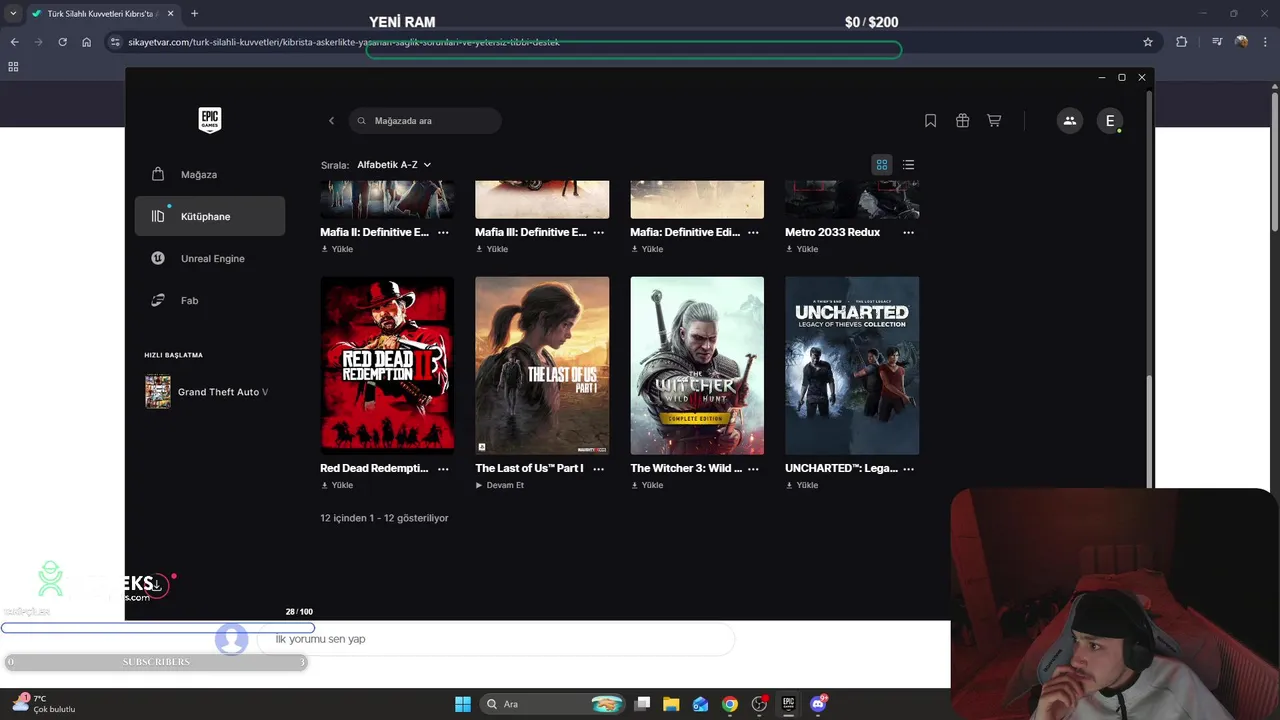Open Unreal Engine section in sidebar
Viewport: 1280px width, 720px height.
210,258
